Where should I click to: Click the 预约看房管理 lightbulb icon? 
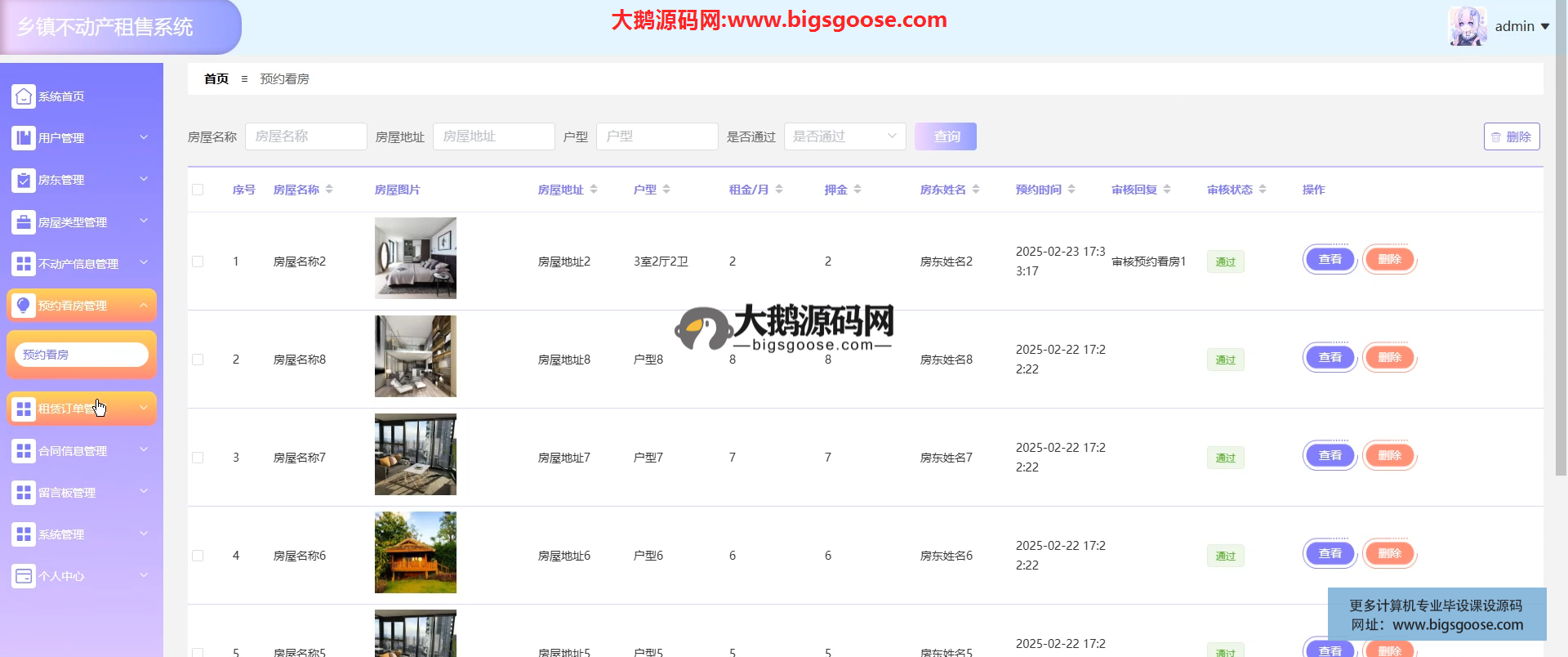(x=24, y=306)
